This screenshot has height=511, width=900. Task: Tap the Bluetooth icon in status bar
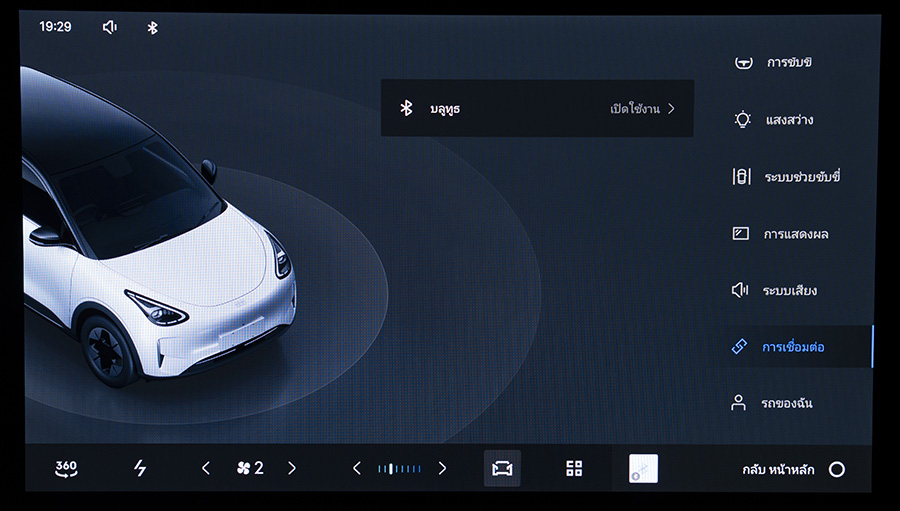(x=153, y=27)
